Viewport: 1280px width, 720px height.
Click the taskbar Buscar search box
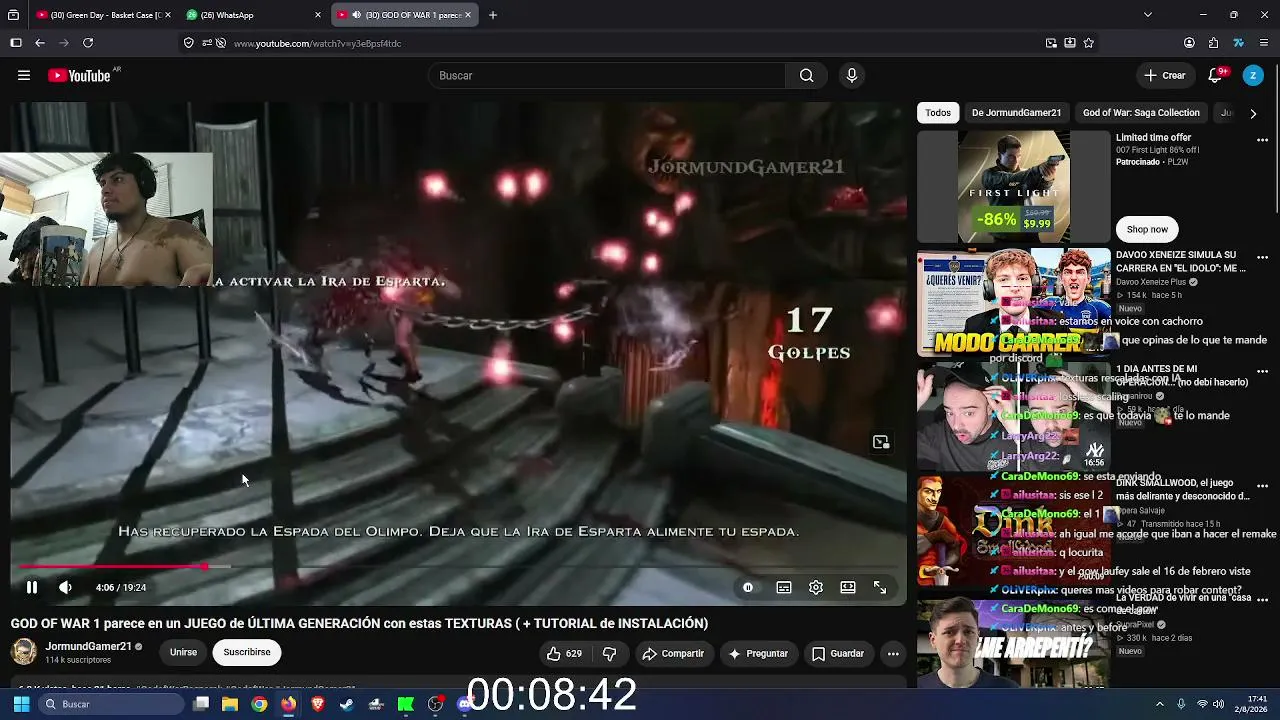pos(112,704)
